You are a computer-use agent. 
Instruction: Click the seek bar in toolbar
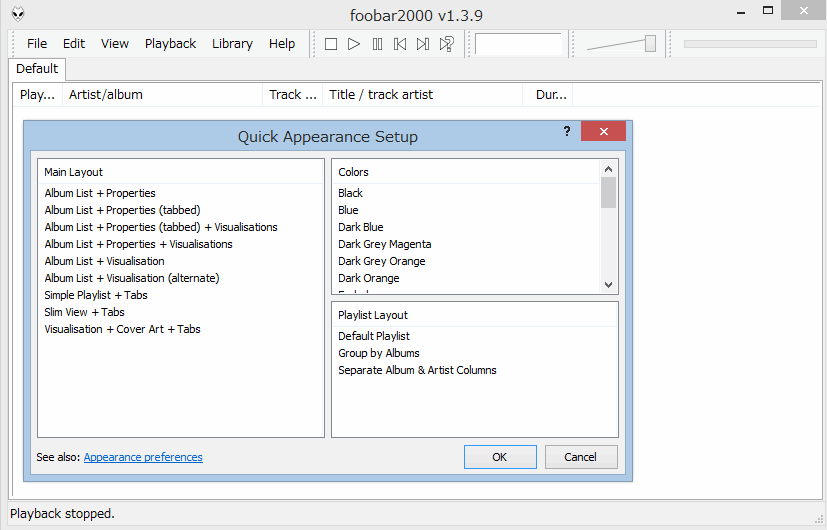coord(750,44)
